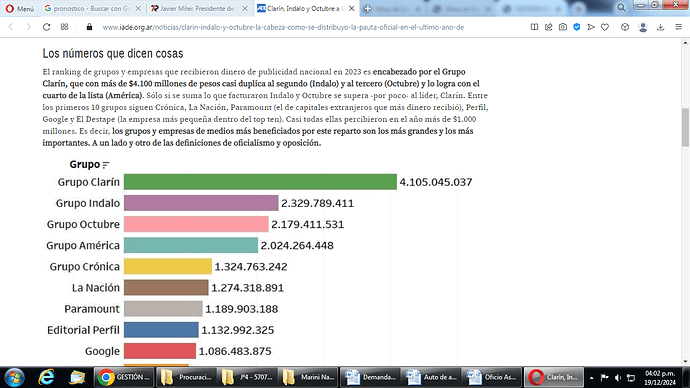Open the Opera account profile icon
The height and width of the screenshot is (388, 690).
[x=643, y=27]
